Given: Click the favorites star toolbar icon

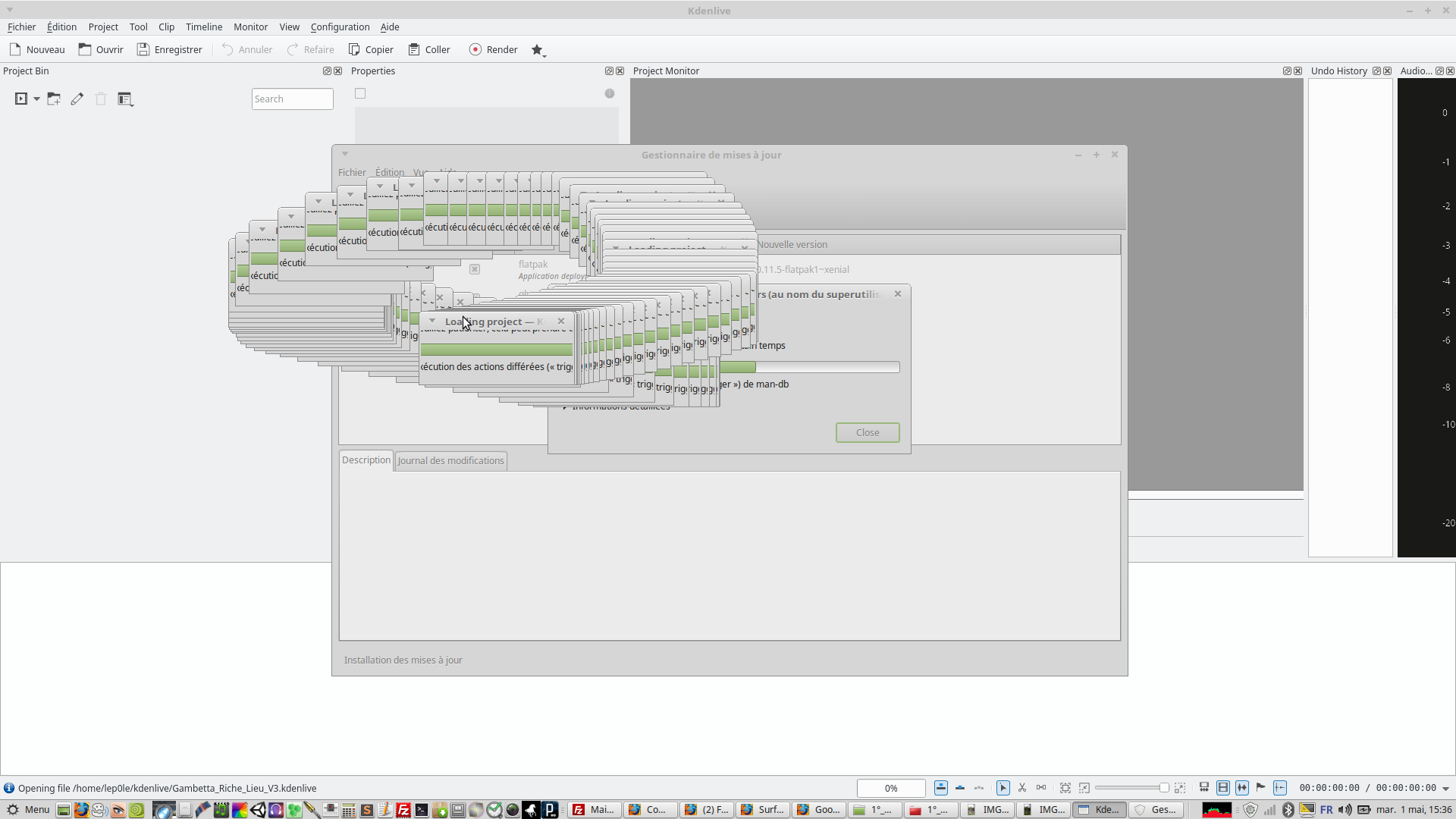Looking at the screenshot, I should (537, 49).
